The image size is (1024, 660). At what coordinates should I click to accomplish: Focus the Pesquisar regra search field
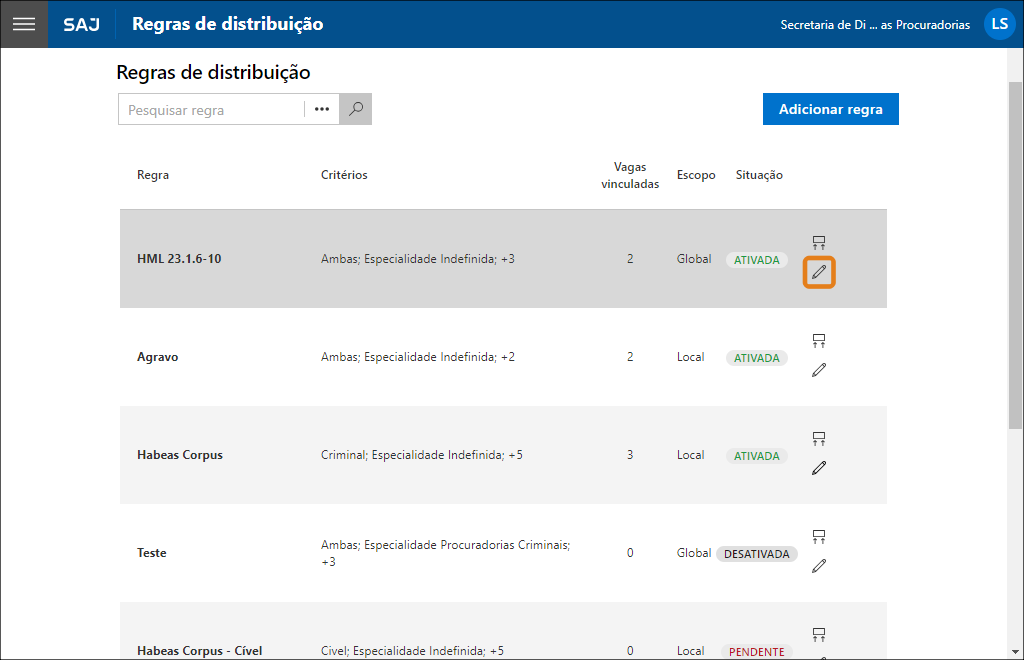211,110
